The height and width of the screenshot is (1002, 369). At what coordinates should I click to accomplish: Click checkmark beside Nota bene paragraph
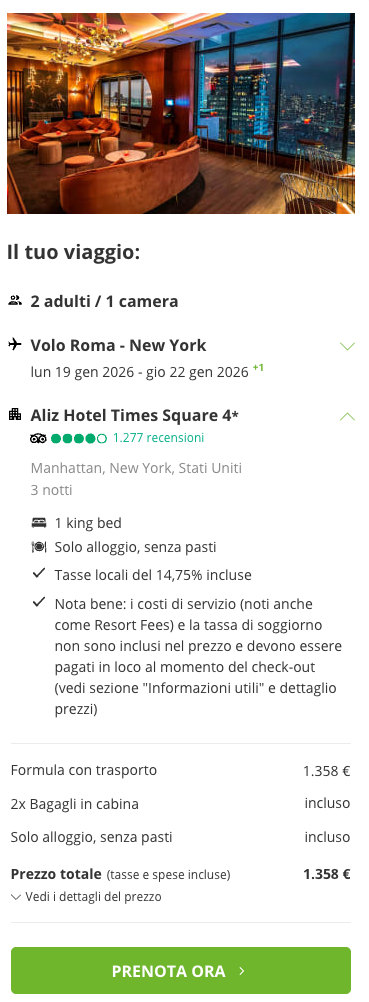39,602
